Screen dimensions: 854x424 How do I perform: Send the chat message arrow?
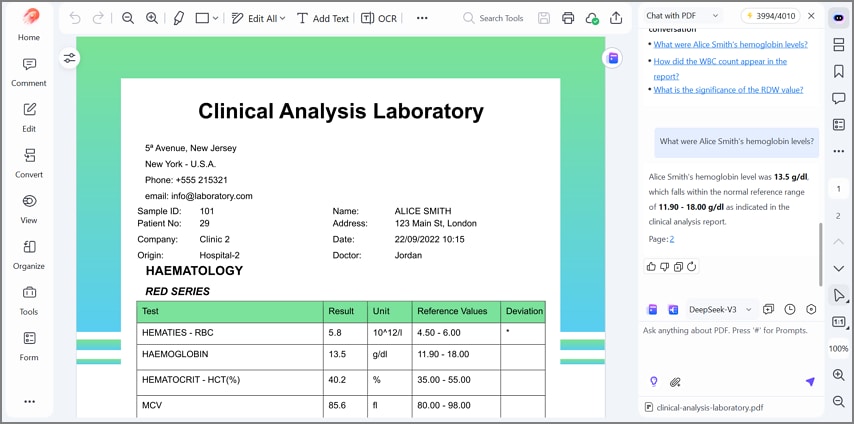coord(810,382)
